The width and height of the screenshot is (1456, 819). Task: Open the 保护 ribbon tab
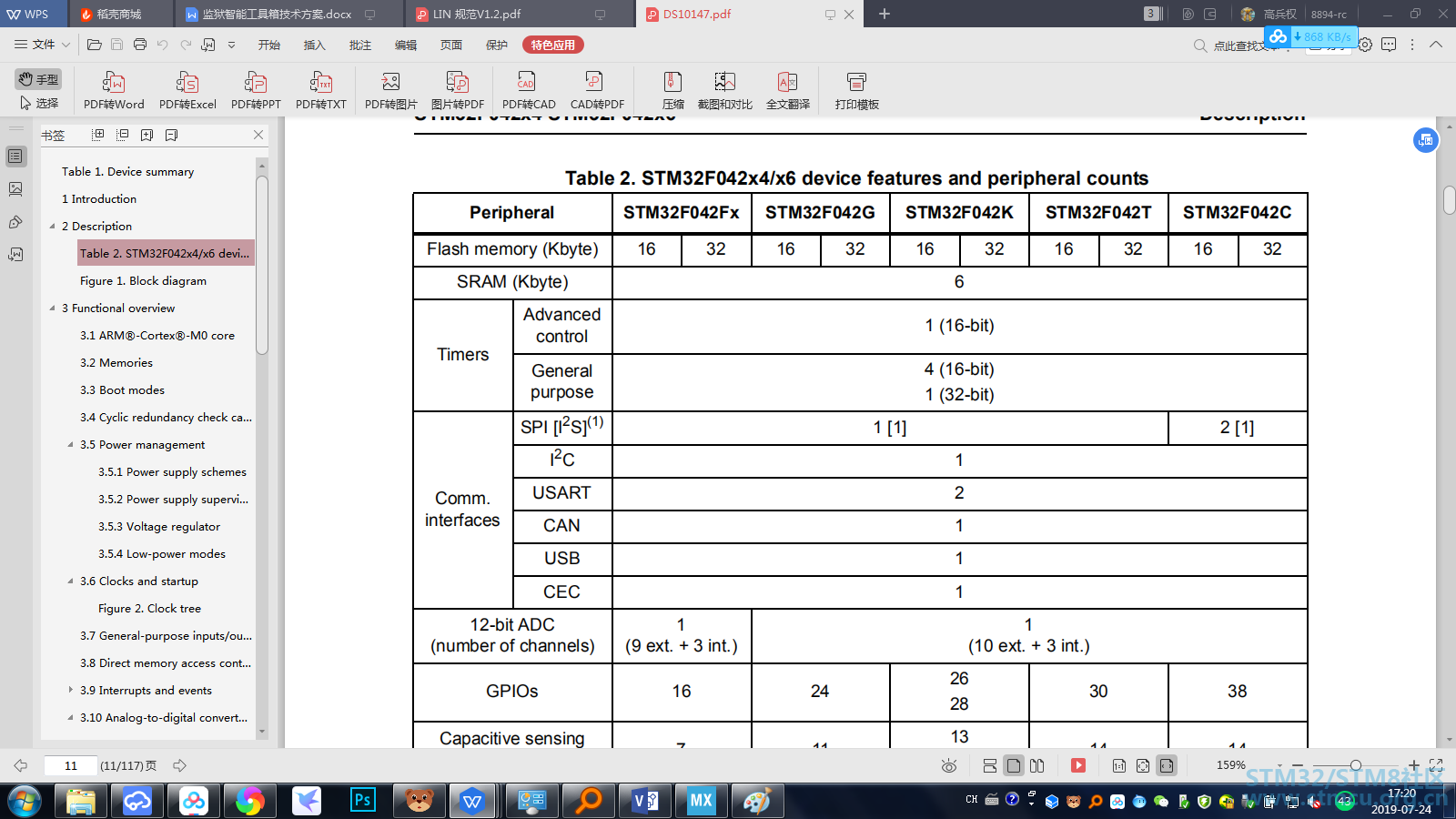click(x=497, y=45)
